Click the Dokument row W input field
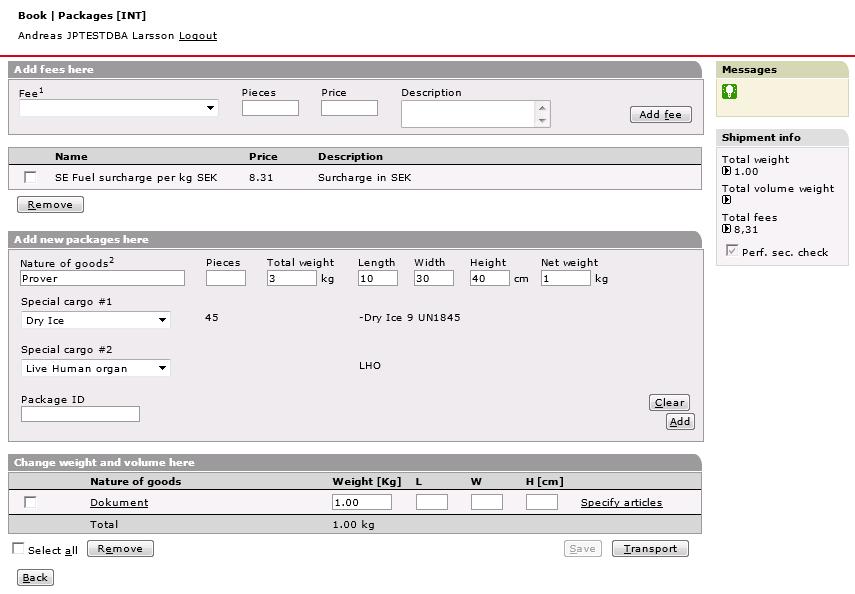 coord(487,502)
